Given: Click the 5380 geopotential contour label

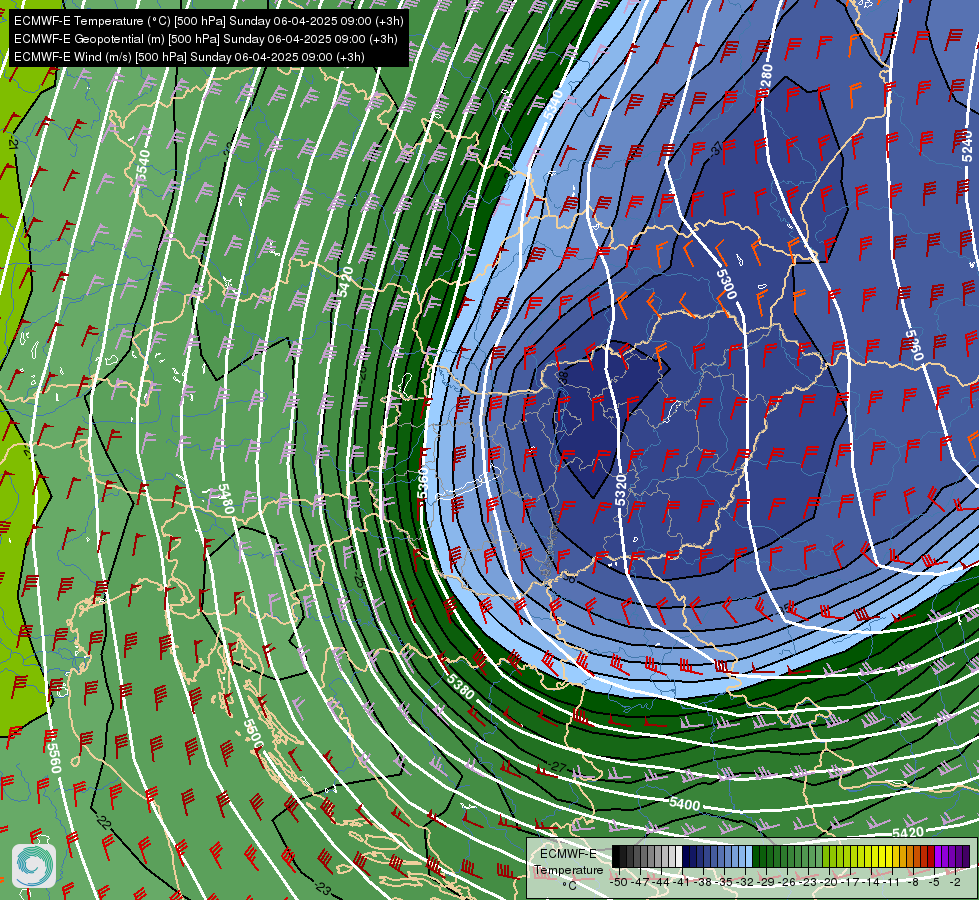Looking at the screenshot, I should click(x=461, y=686).
